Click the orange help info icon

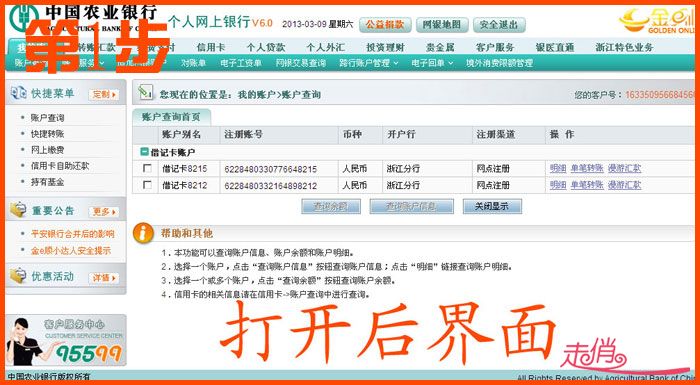pyautogui.click(x=143, y=233)
